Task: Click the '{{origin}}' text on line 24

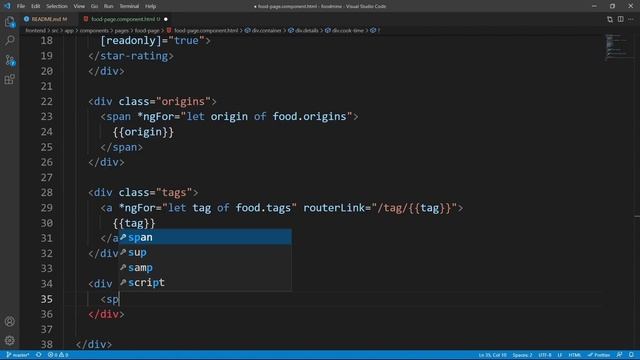Action: (143, 132)
